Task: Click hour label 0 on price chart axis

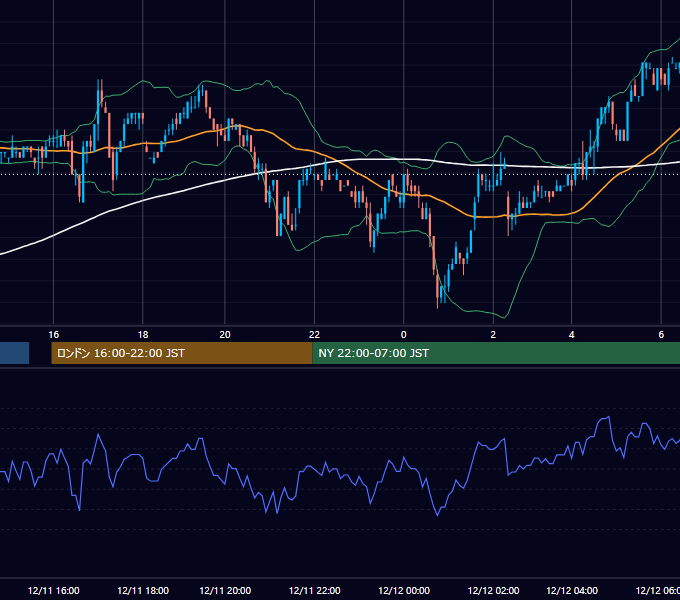Action: (404, 335)
